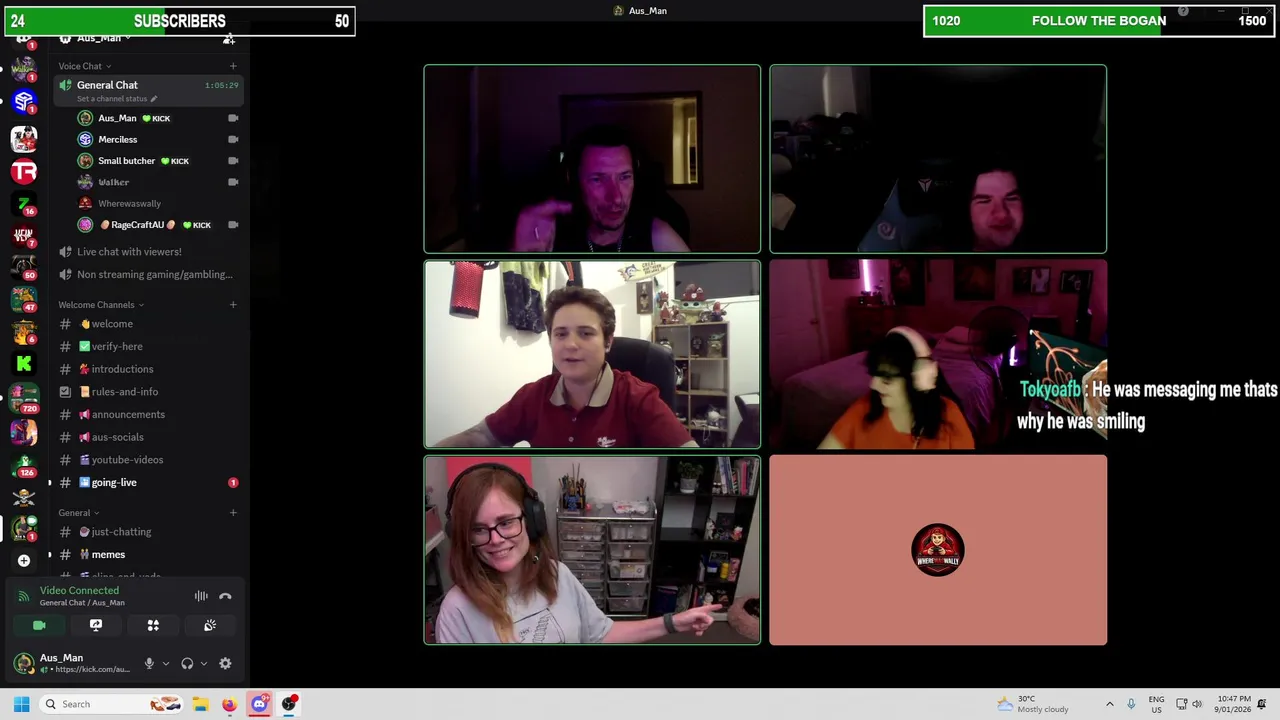The height and width of the screenshot is (720, 1280).
Task: Invite people to server icon
Action: pyautogui.click(x=229, y=38)
